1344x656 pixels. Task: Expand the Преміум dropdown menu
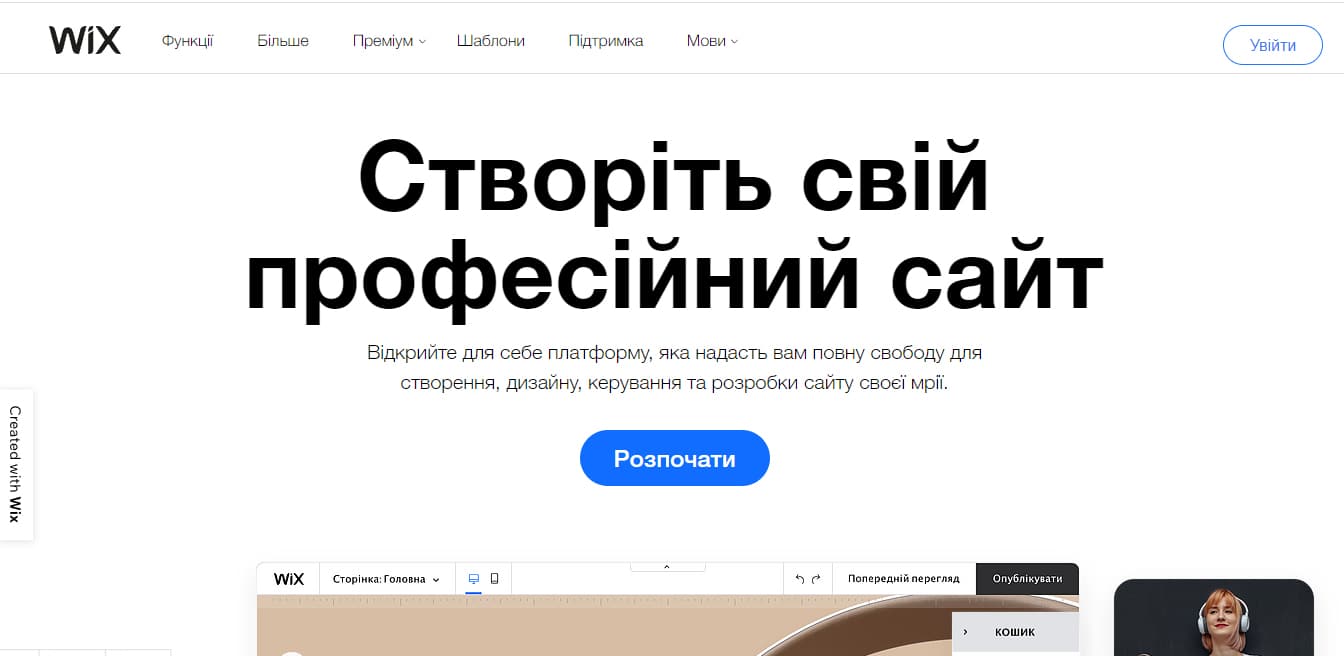coord(389,41)
